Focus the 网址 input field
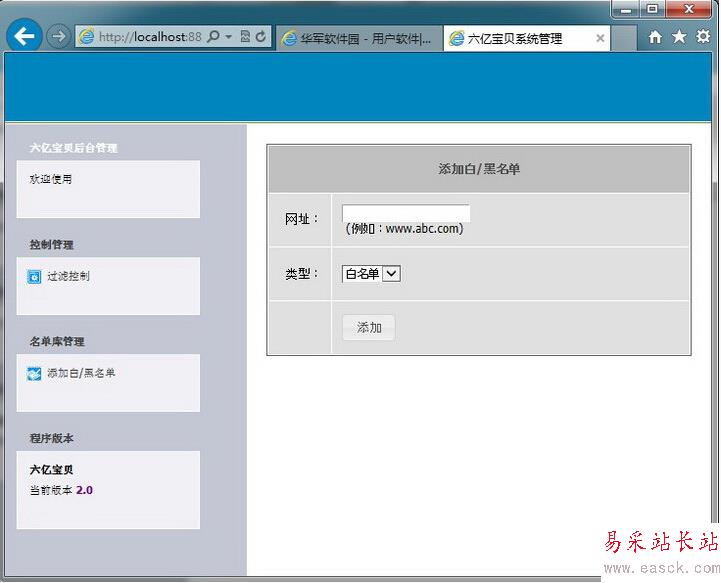The height and width of the screenshot is (583, 721). click(x=406, y=214)
